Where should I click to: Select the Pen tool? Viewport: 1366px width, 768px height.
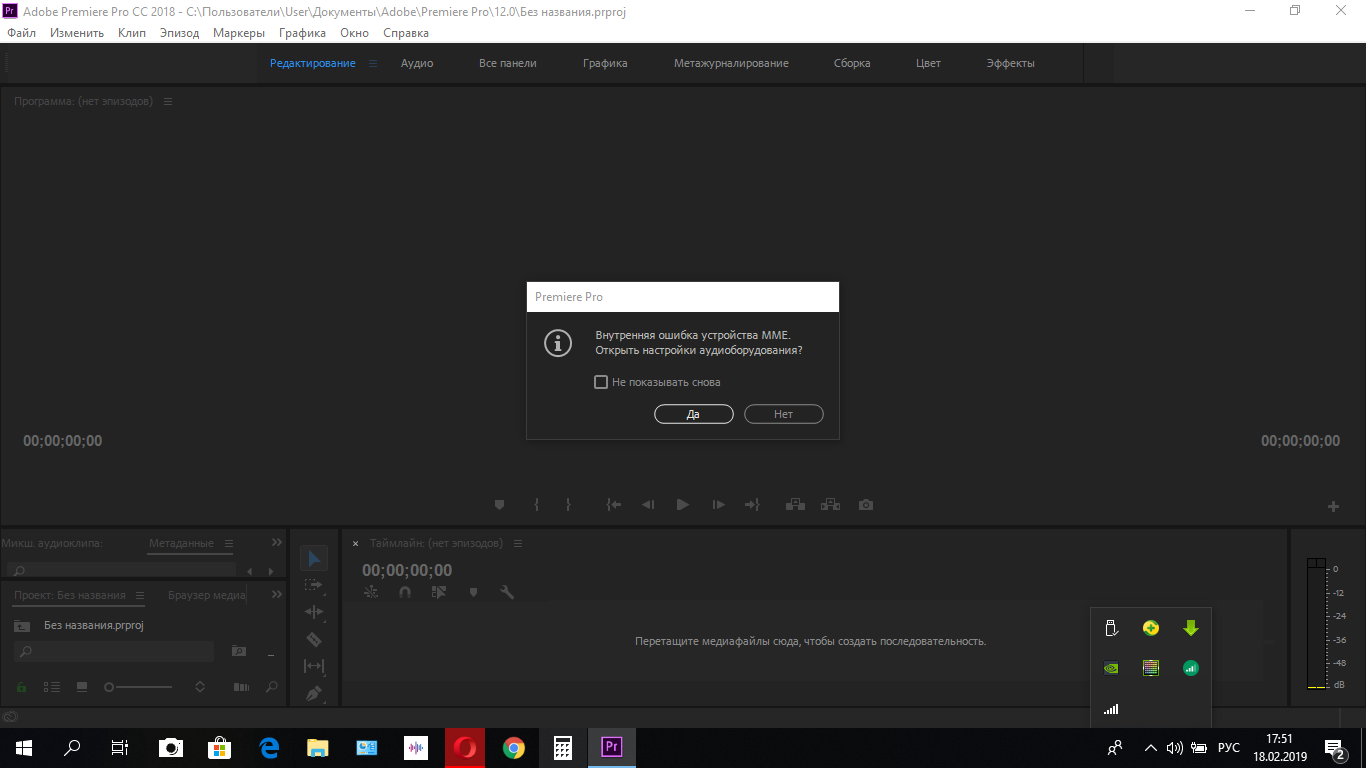[314, 692]
